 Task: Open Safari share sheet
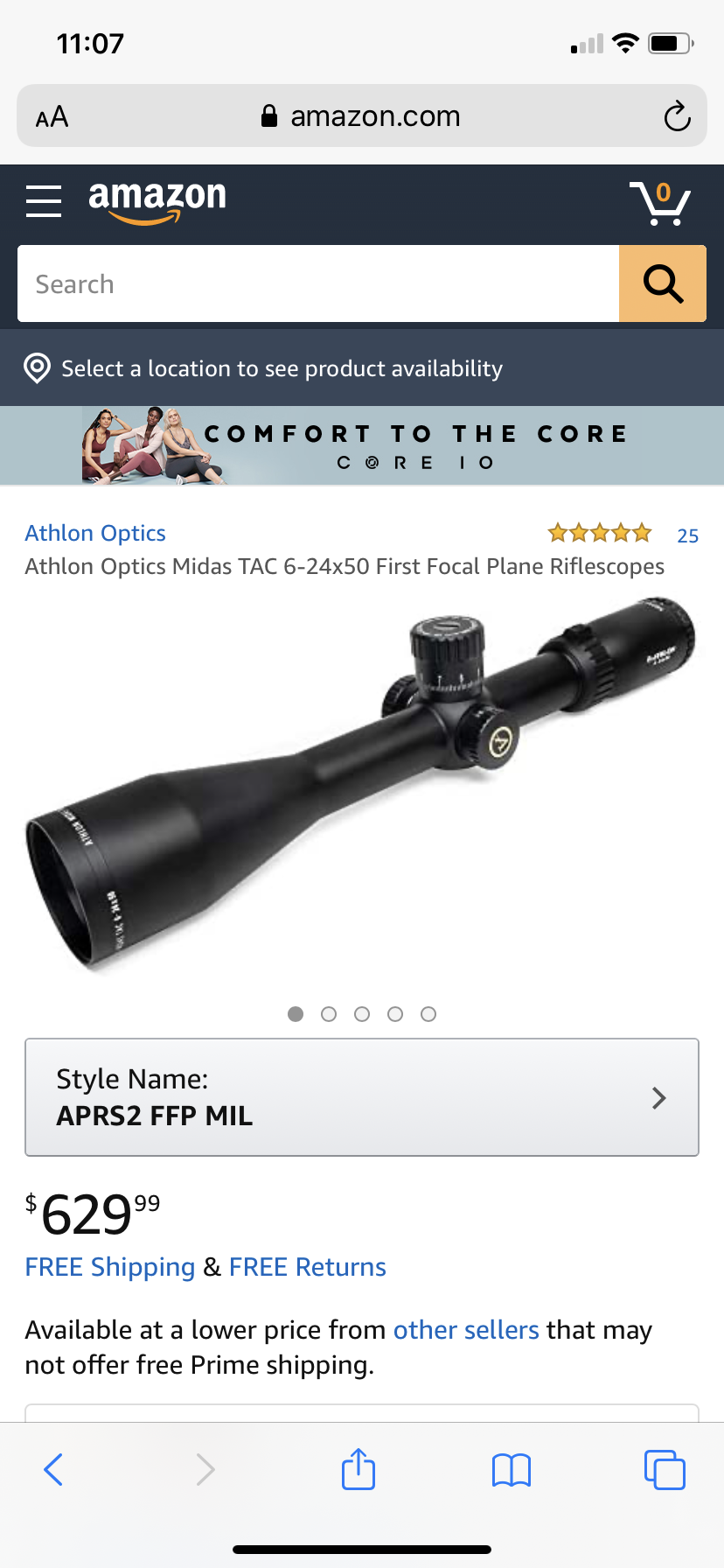pyautogui.click(x=359, y=1468)
